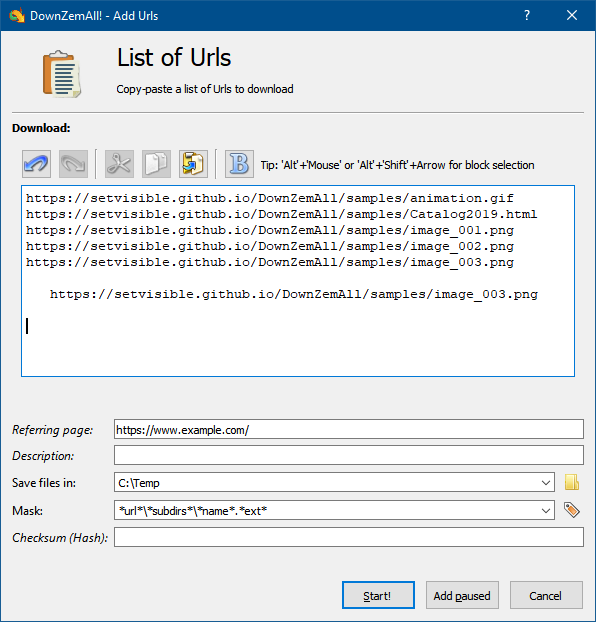Click the Cut scissors icon

[x=119, y=164]
